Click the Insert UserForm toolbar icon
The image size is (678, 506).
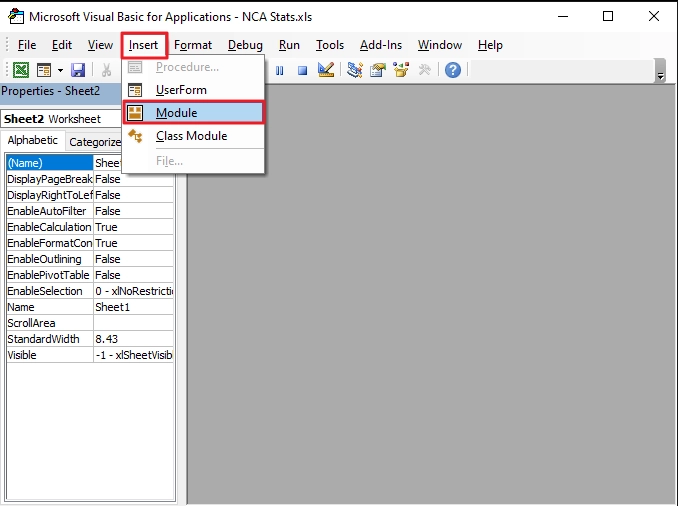pyautogui.click(x=44, y=70)
